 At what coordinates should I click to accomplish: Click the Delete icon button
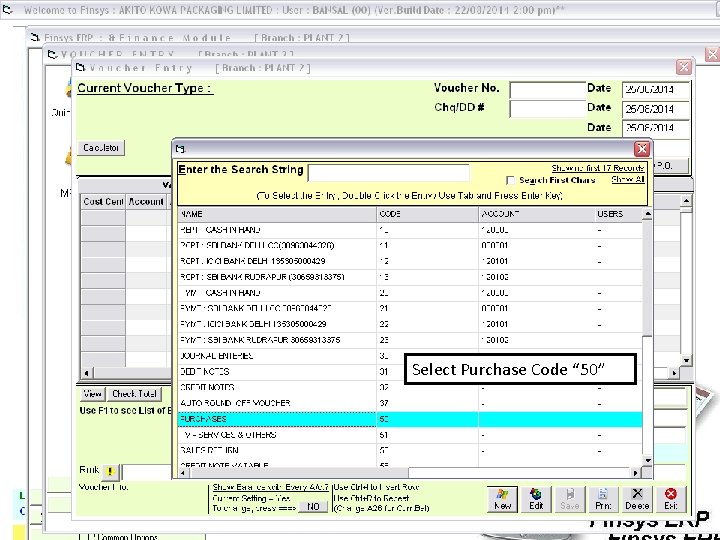pos(637,499)
